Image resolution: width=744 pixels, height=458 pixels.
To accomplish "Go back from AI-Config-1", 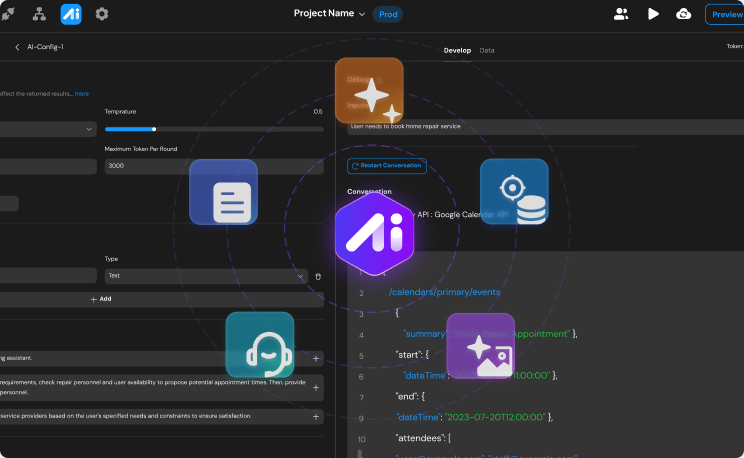I will [x=17, y=47].
